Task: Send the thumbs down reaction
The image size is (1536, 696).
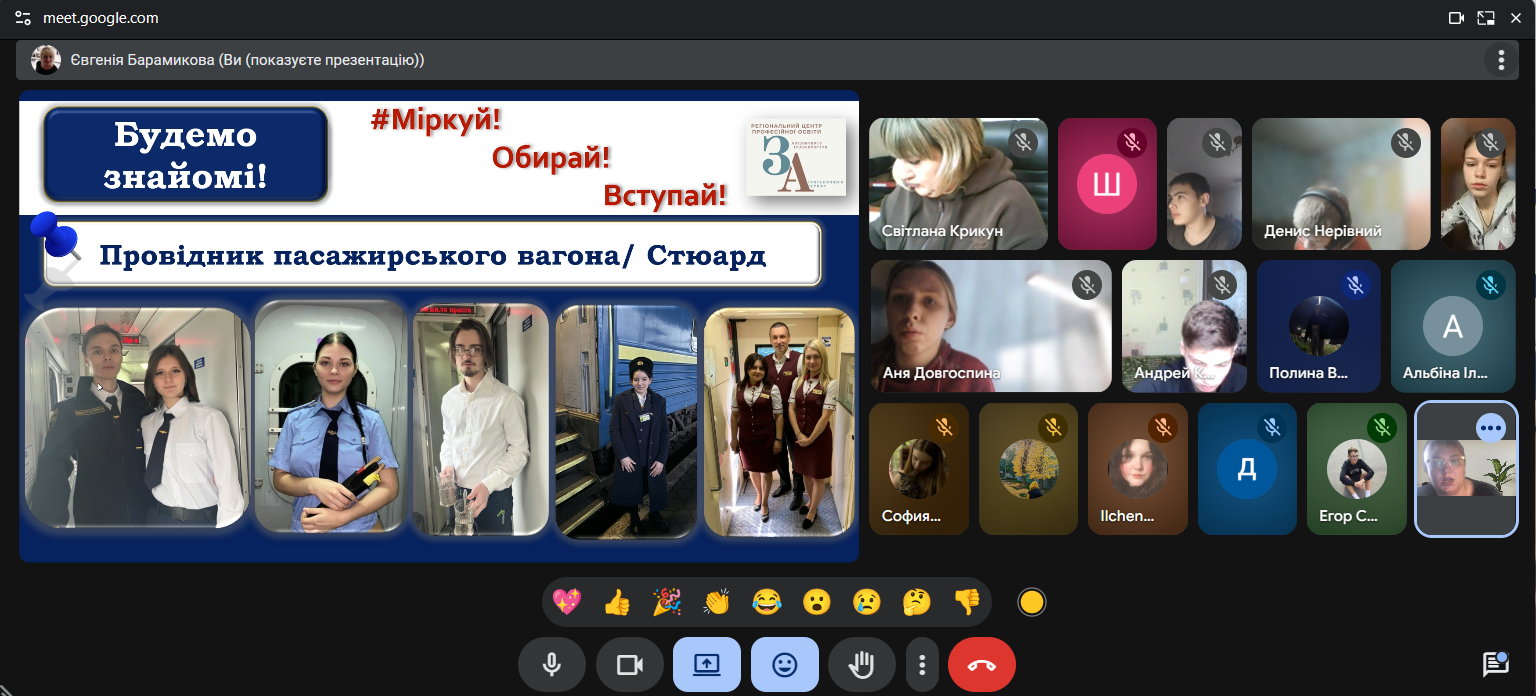Action: (966, 602)
